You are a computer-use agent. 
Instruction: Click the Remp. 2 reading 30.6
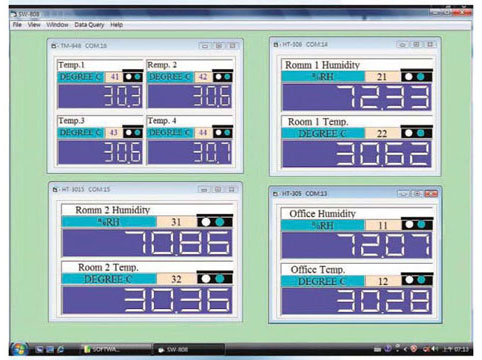coord(190,96)
